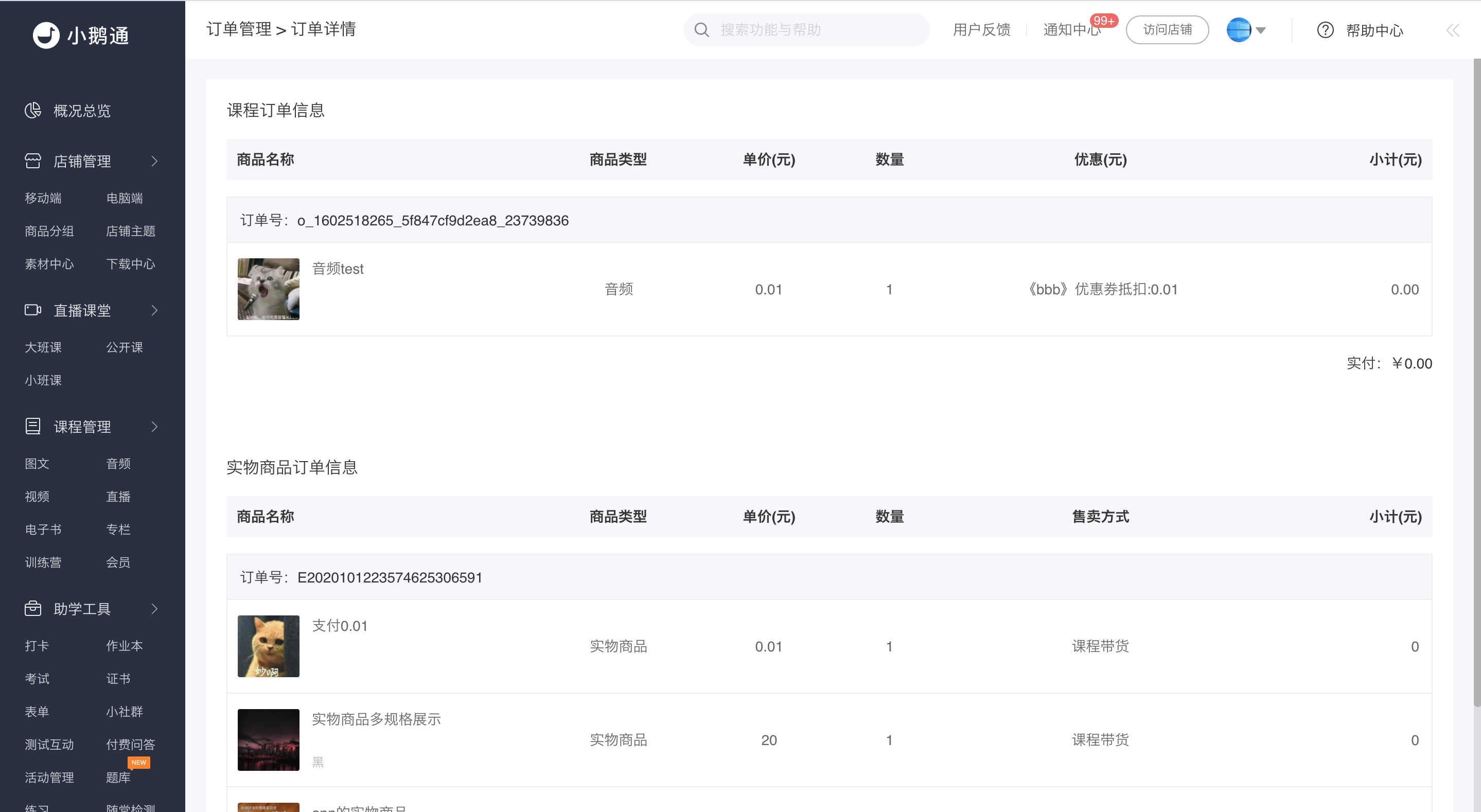This screenshot has height=812, width=1481.
Task: Click the help question mark icon
Action: tap(1325, 29)
